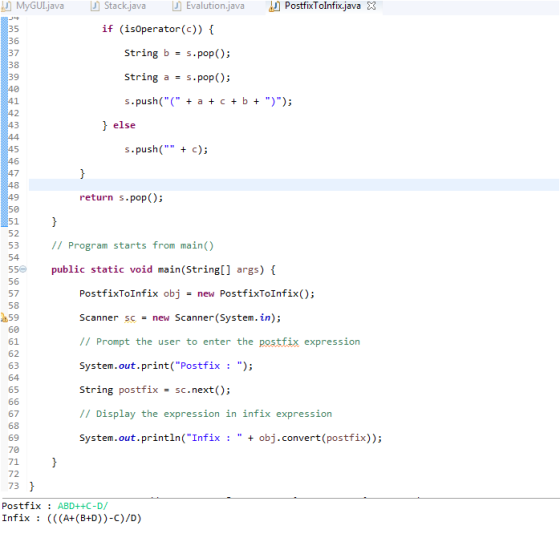Click the misspelled word postfix in comment
Viewport: 560px width, 558px height.
(279, 342)
